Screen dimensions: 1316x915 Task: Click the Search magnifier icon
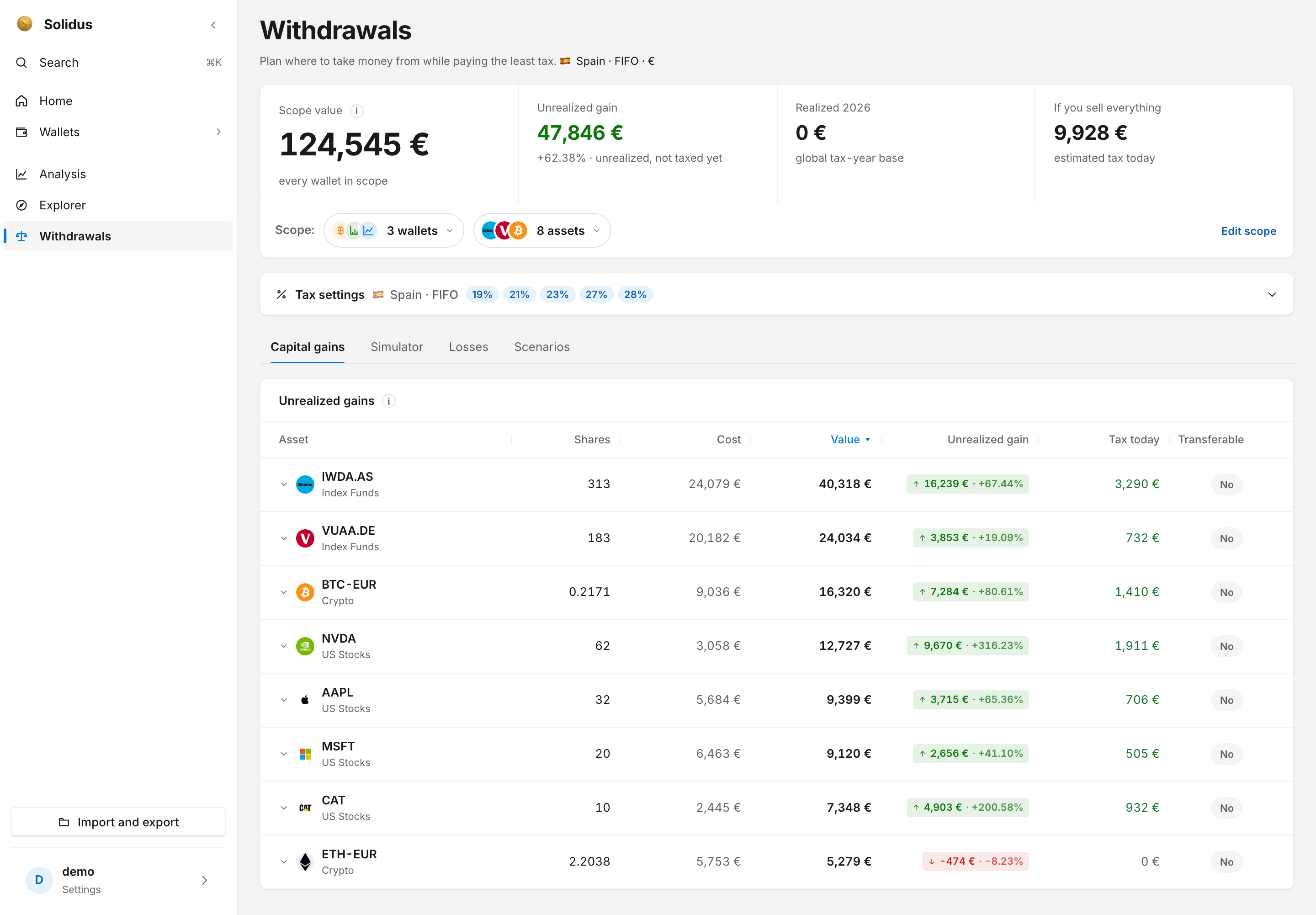(22, 63)
